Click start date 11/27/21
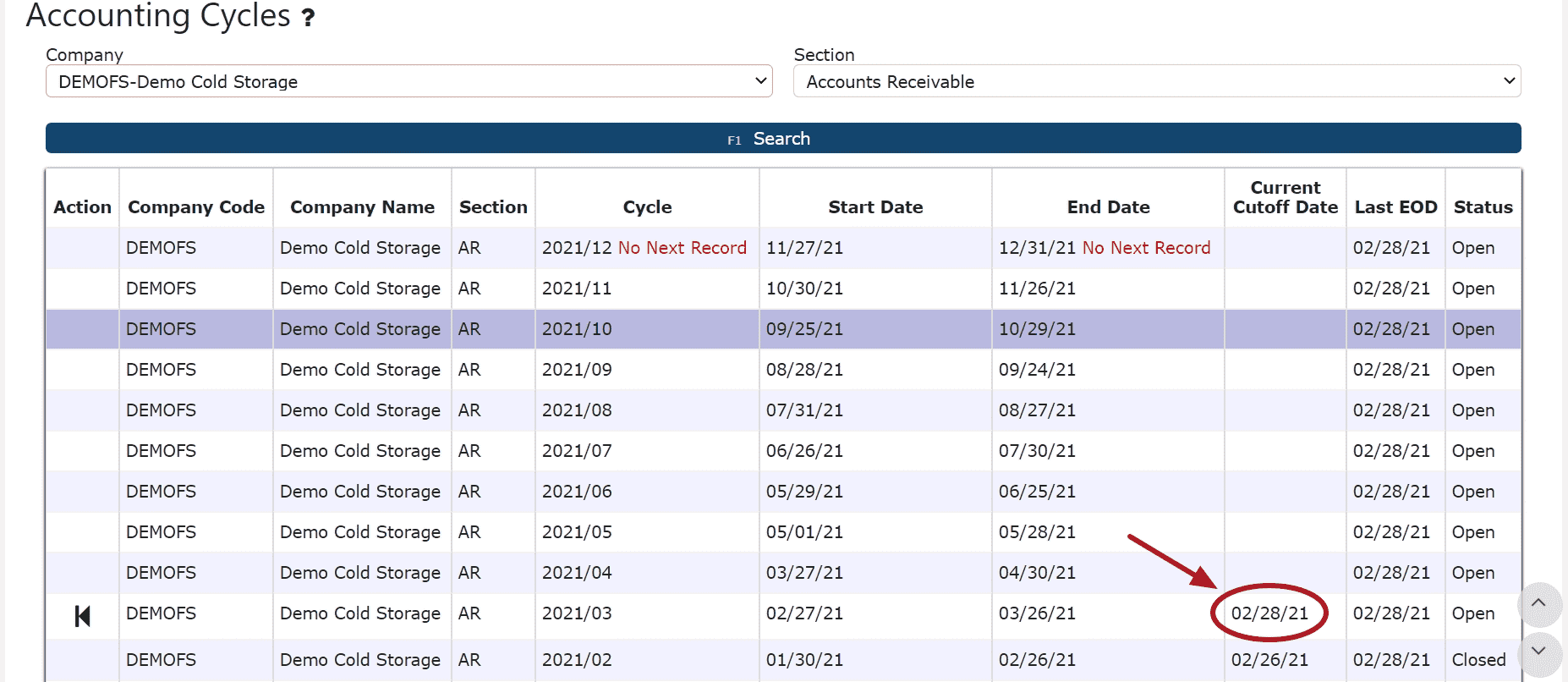 click(804, 248)
